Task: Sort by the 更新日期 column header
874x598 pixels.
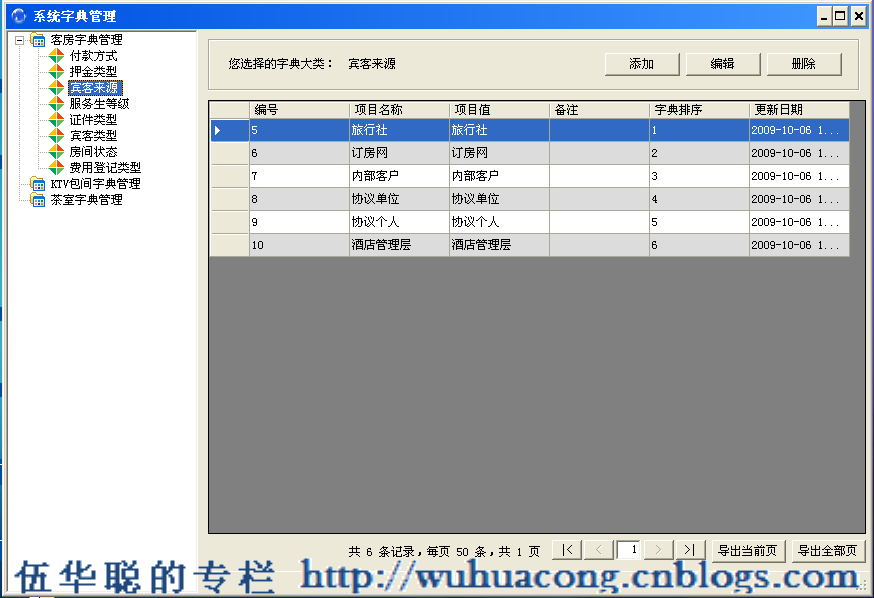Action: coord(800,110)
